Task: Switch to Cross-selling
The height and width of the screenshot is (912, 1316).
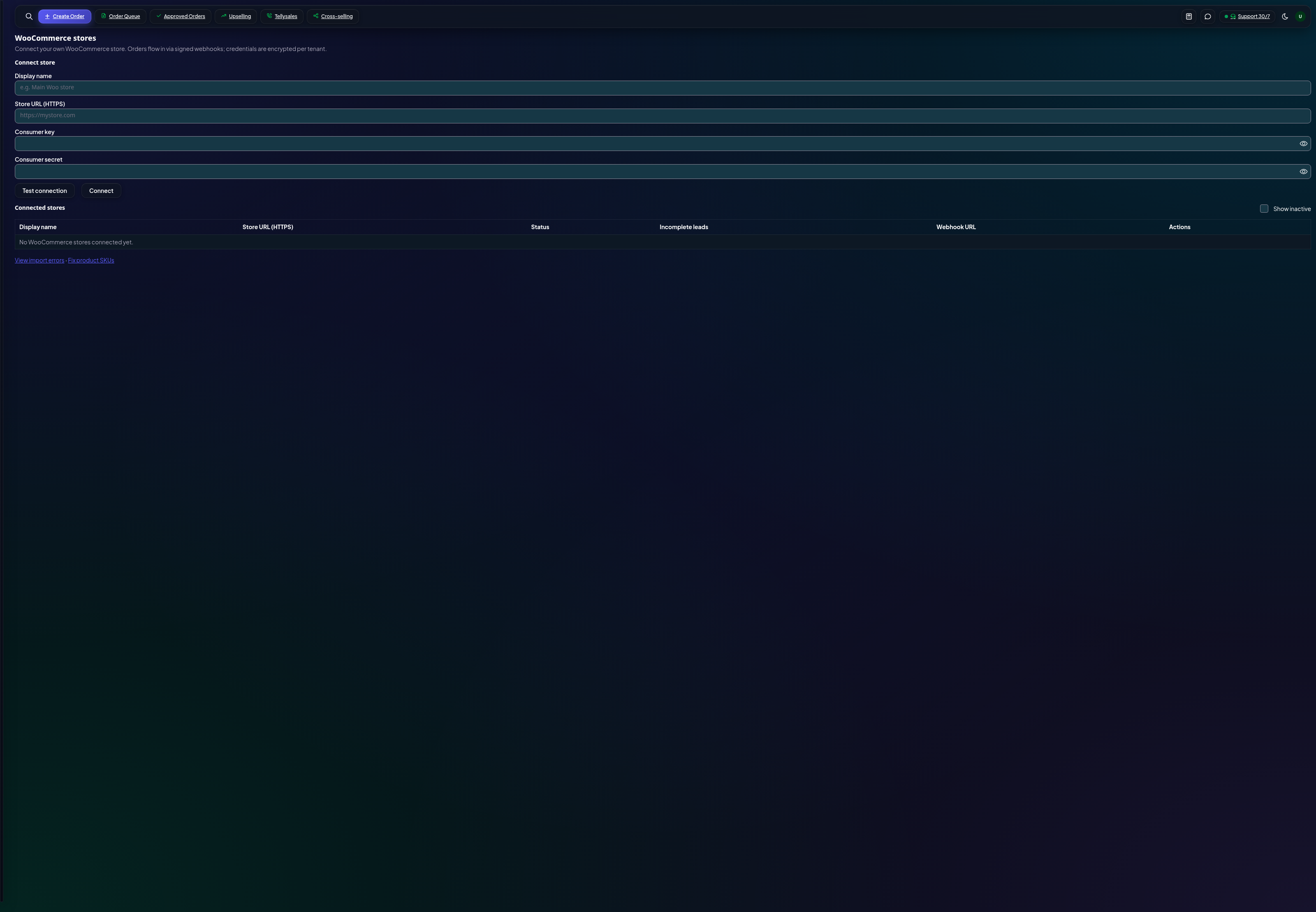Action: point(333,16)
